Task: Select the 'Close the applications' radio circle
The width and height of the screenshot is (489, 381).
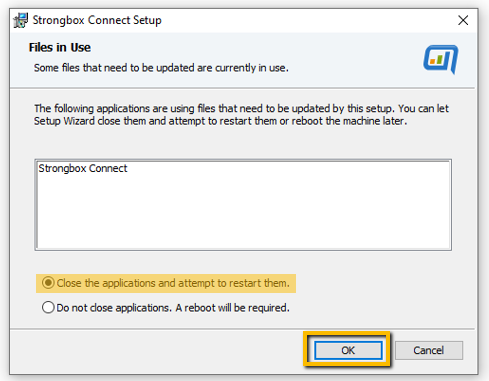Action: pyautogui.click(x=48, y=283)
